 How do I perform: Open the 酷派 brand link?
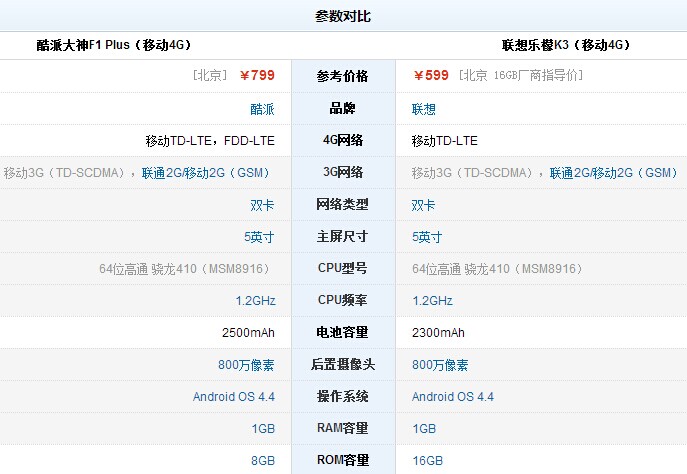[262, 109]
